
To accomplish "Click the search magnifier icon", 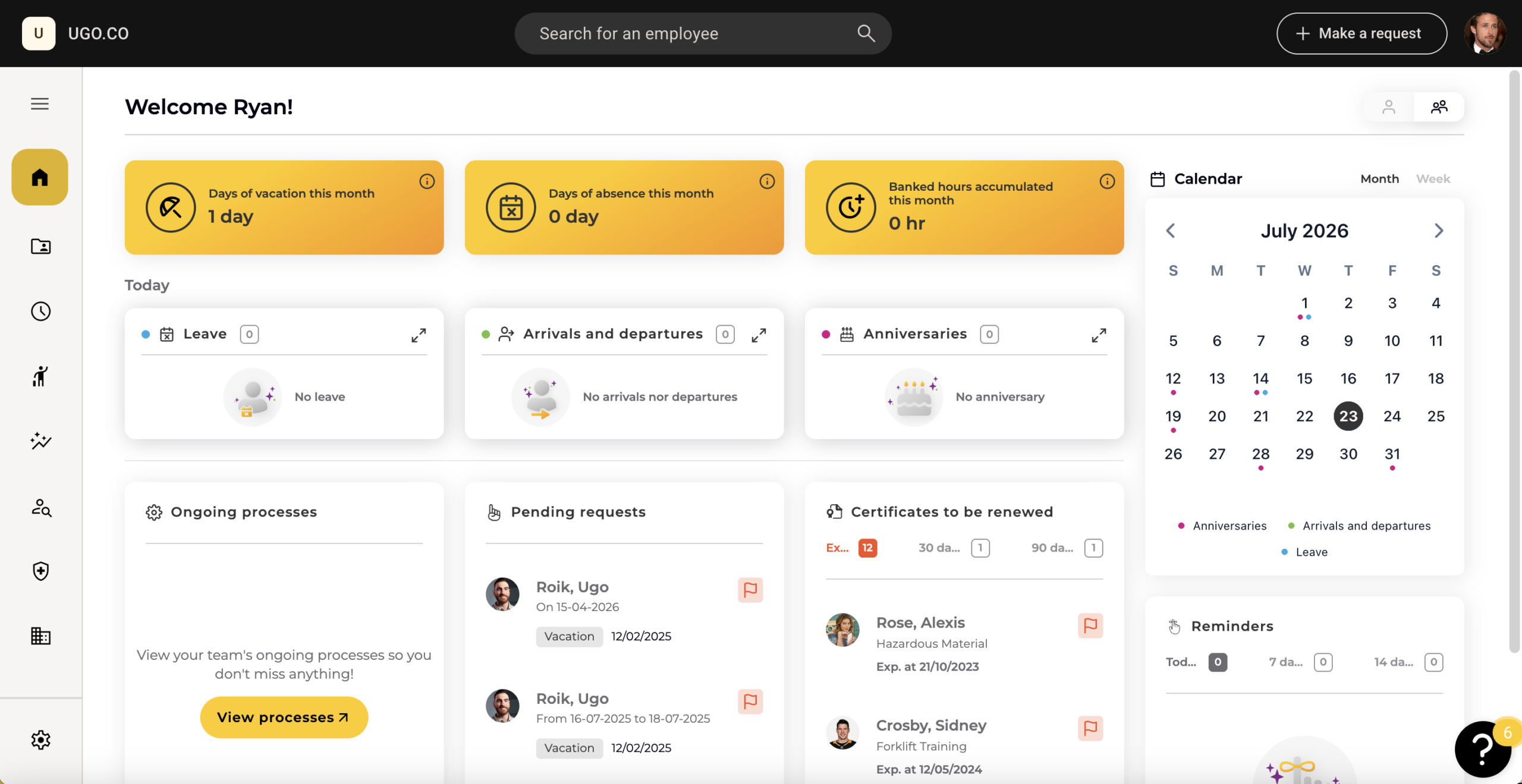I will point(866,33).
